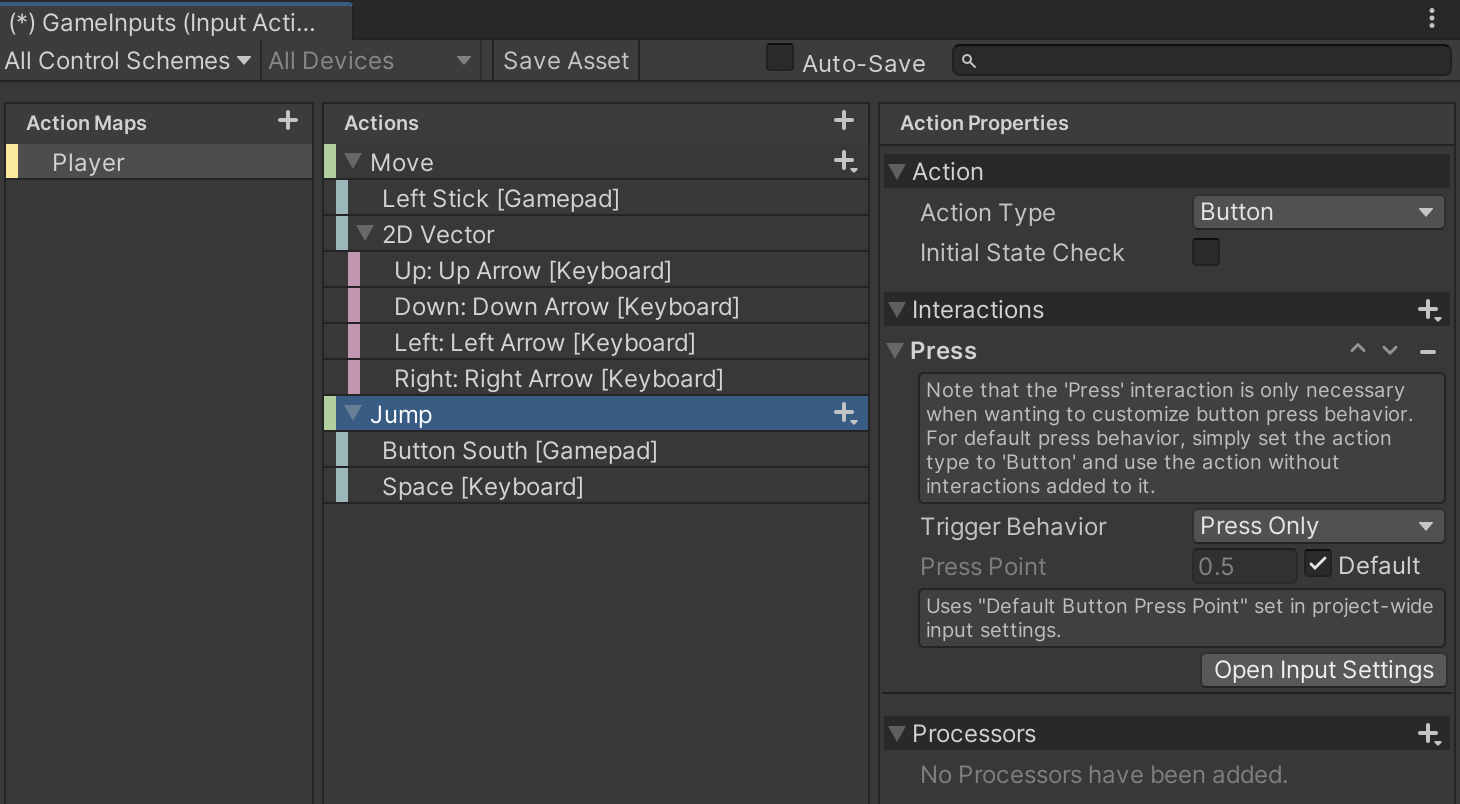Toggle the Initial State Check checkbox

click(x=1206, y=252)
